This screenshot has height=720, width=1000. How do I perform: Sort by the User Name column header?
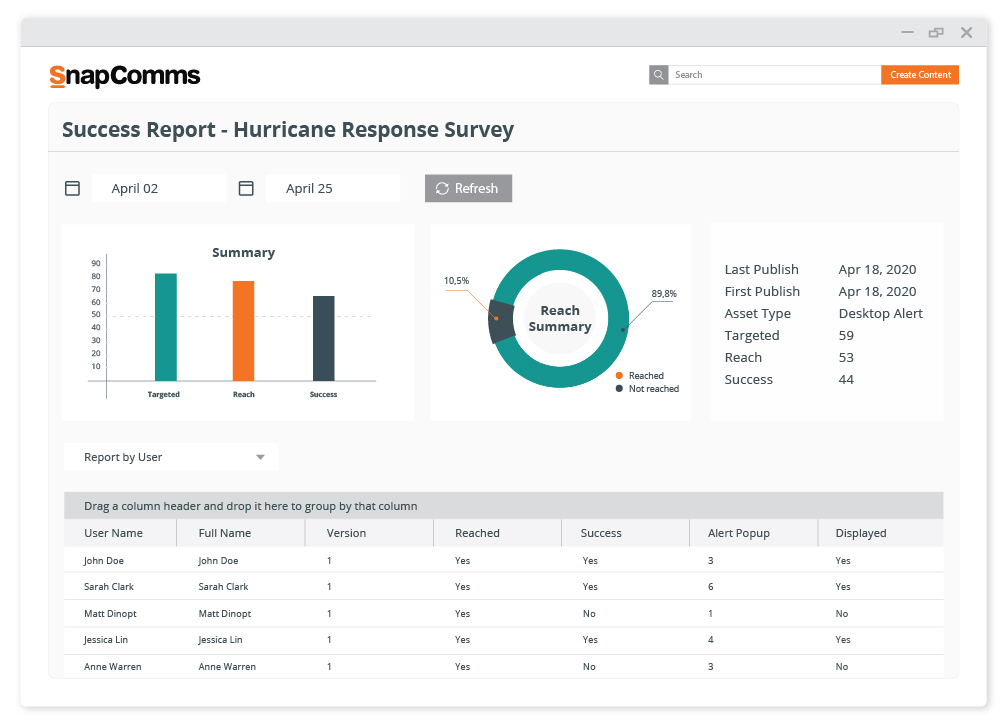click(x=114, y=533)
